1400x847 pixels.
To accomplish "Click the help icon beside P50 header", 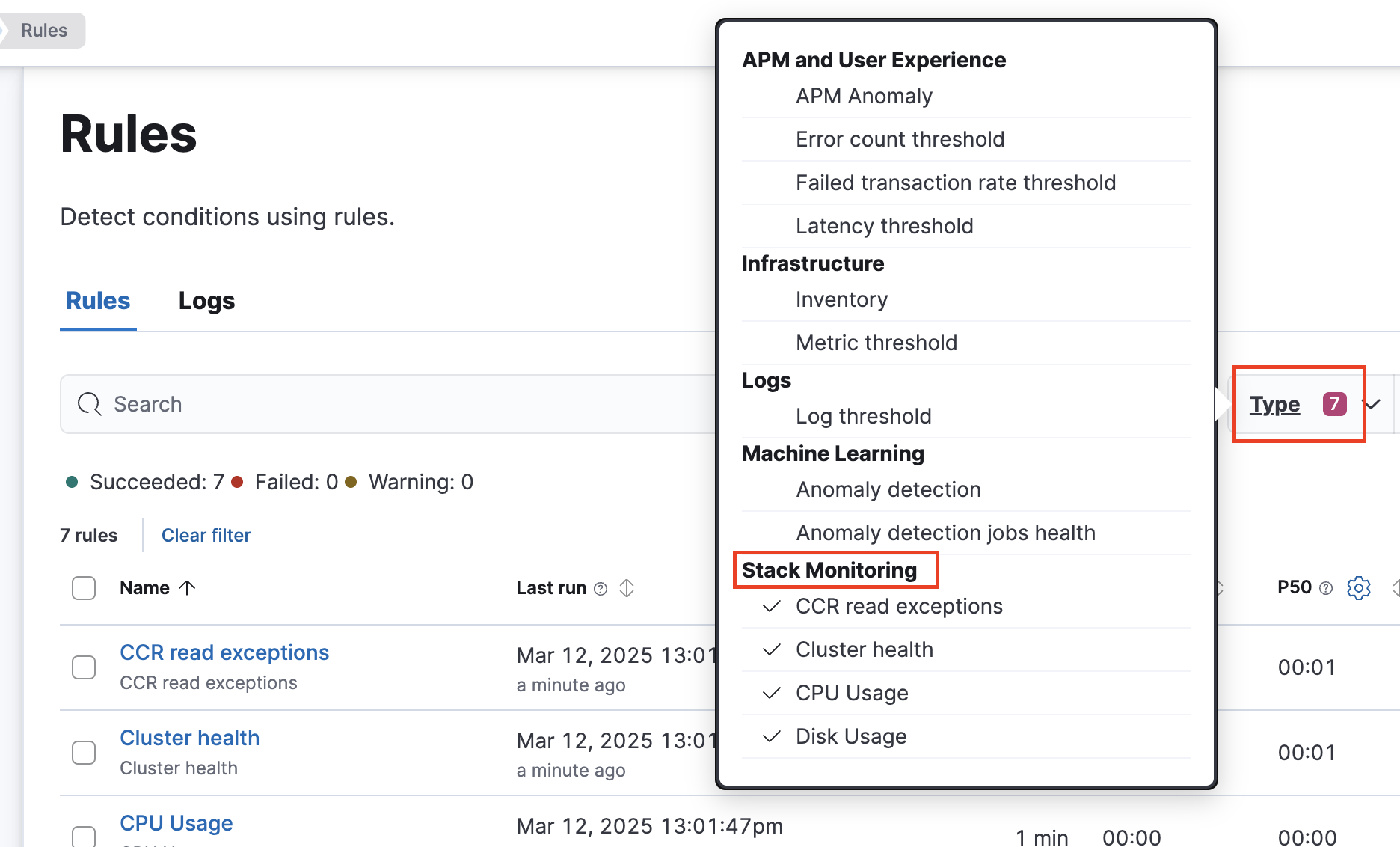I will tap(1326, 588).
